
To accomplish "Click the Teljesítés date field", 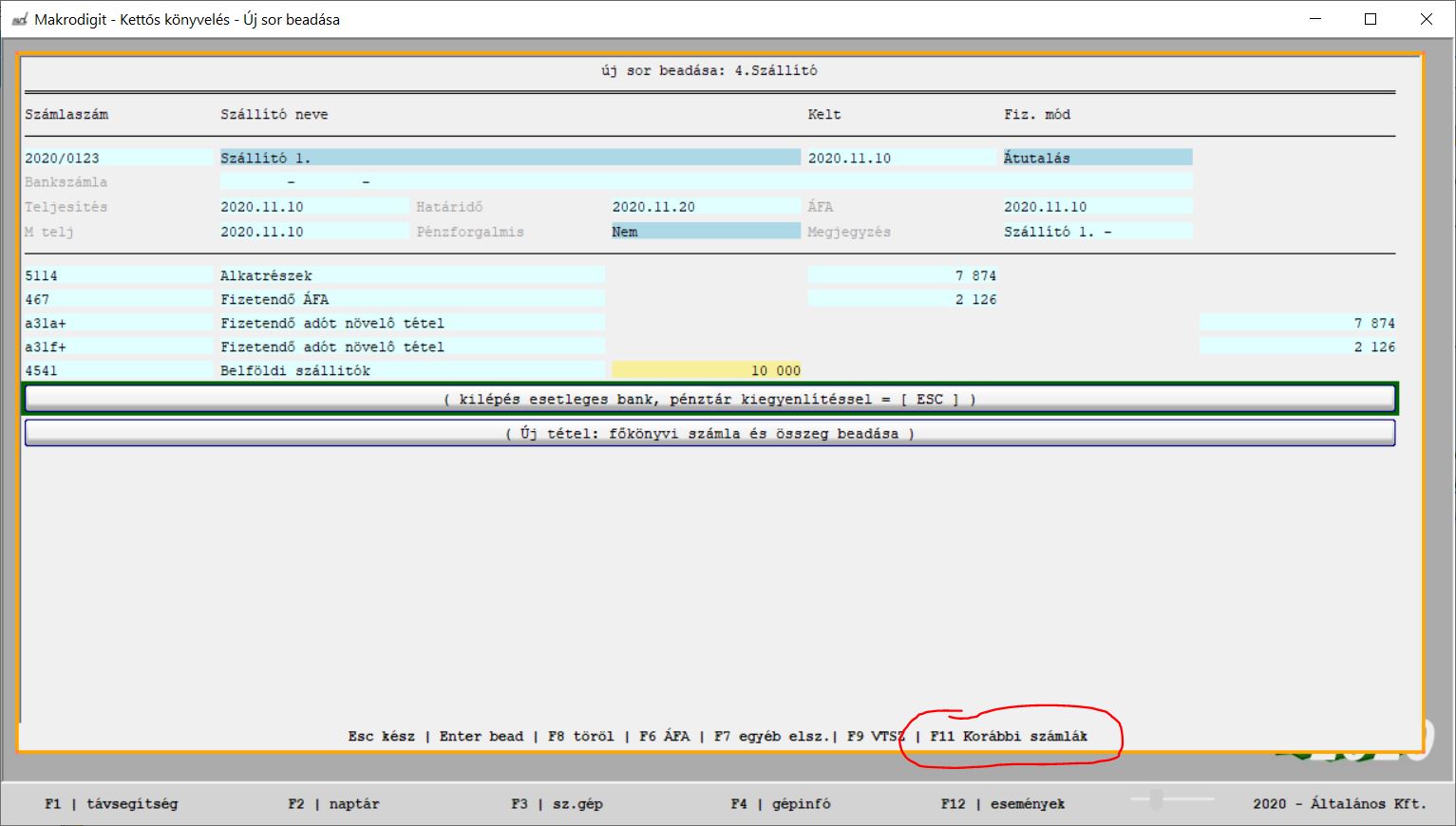I will (x=314, y=206).
